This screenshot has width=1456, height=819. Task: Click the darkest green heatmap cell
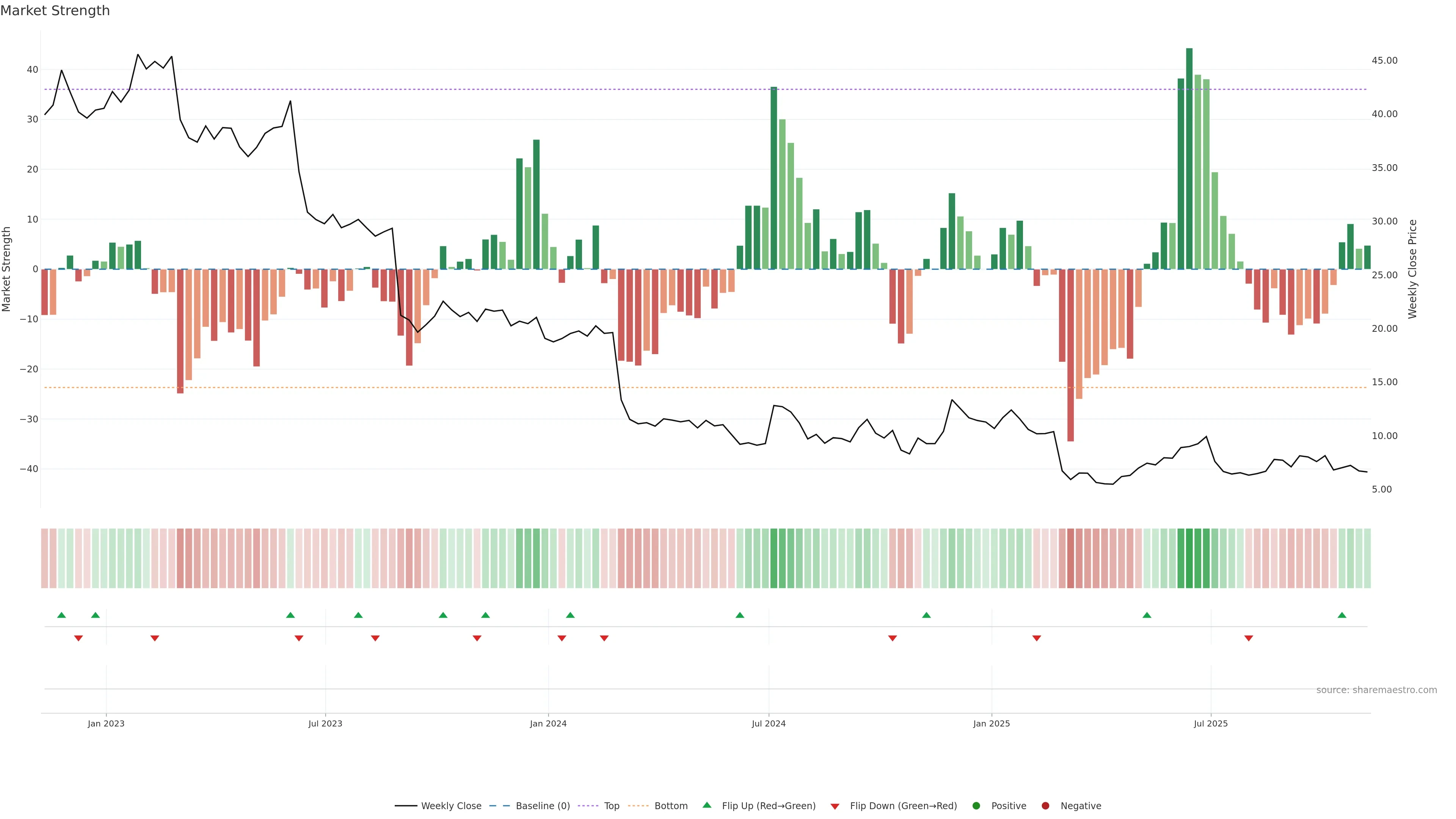(1189, 559)
